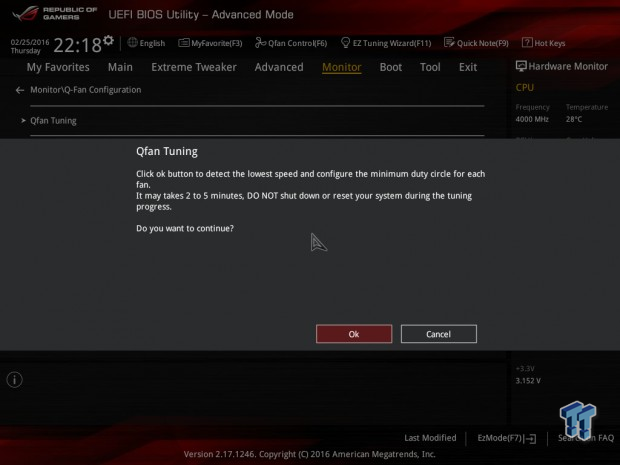Click the Hardware Monitor screen icon
Screen dimensions: 620x465
[x=521, y=66]
